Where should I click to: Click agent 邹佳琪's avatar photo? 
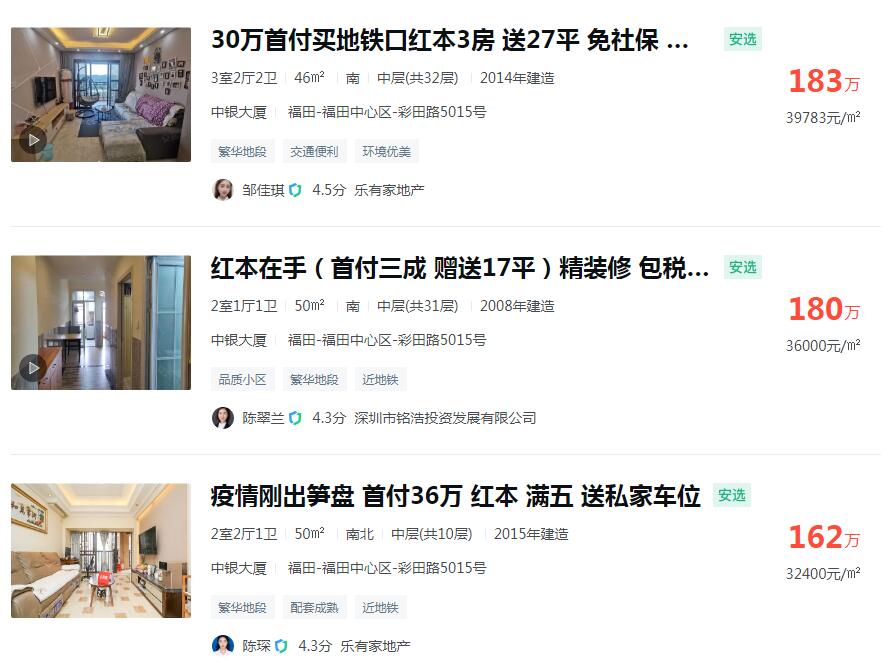tap(222, 190)
